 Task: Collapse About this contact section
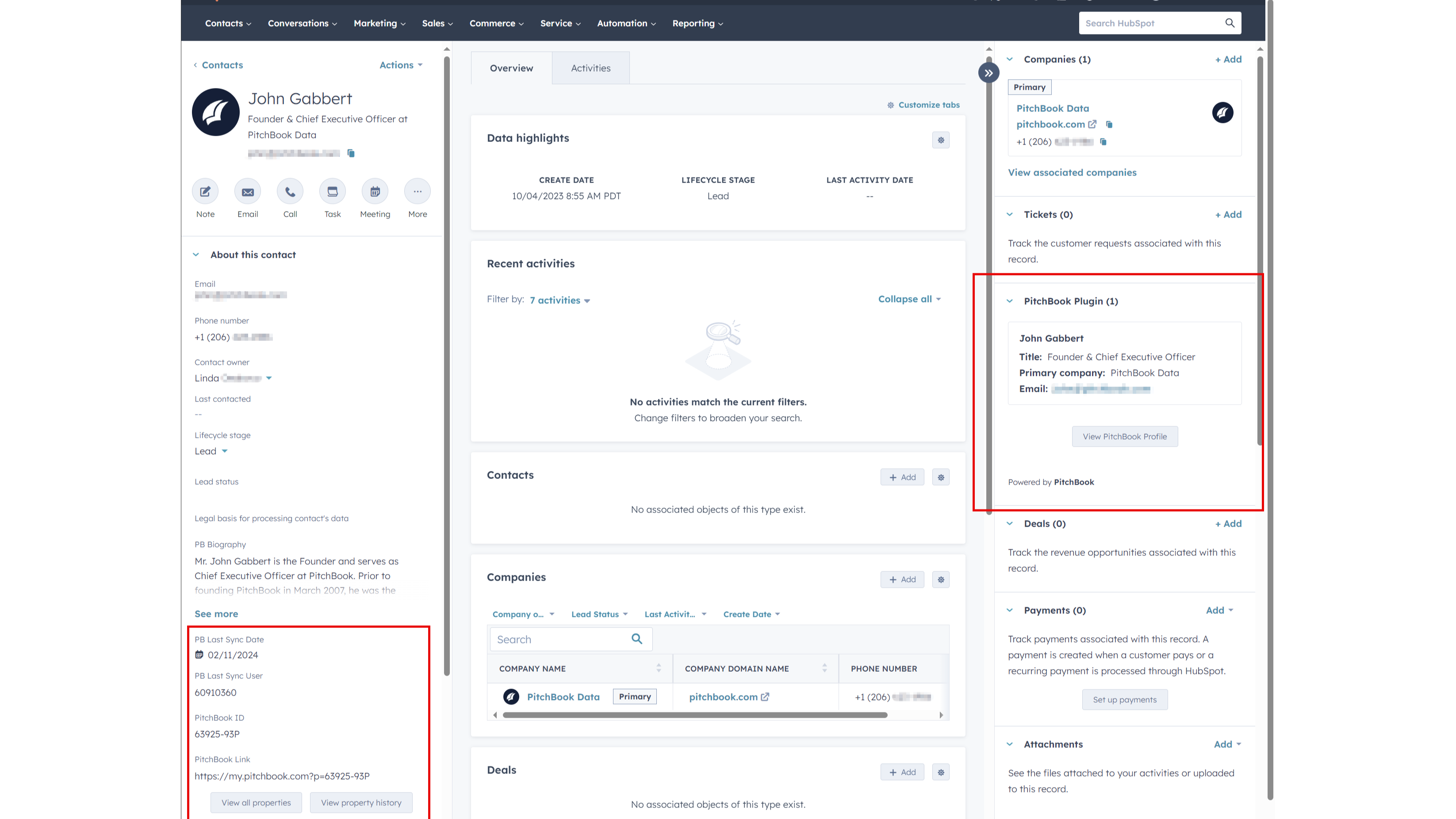(195, 255)
